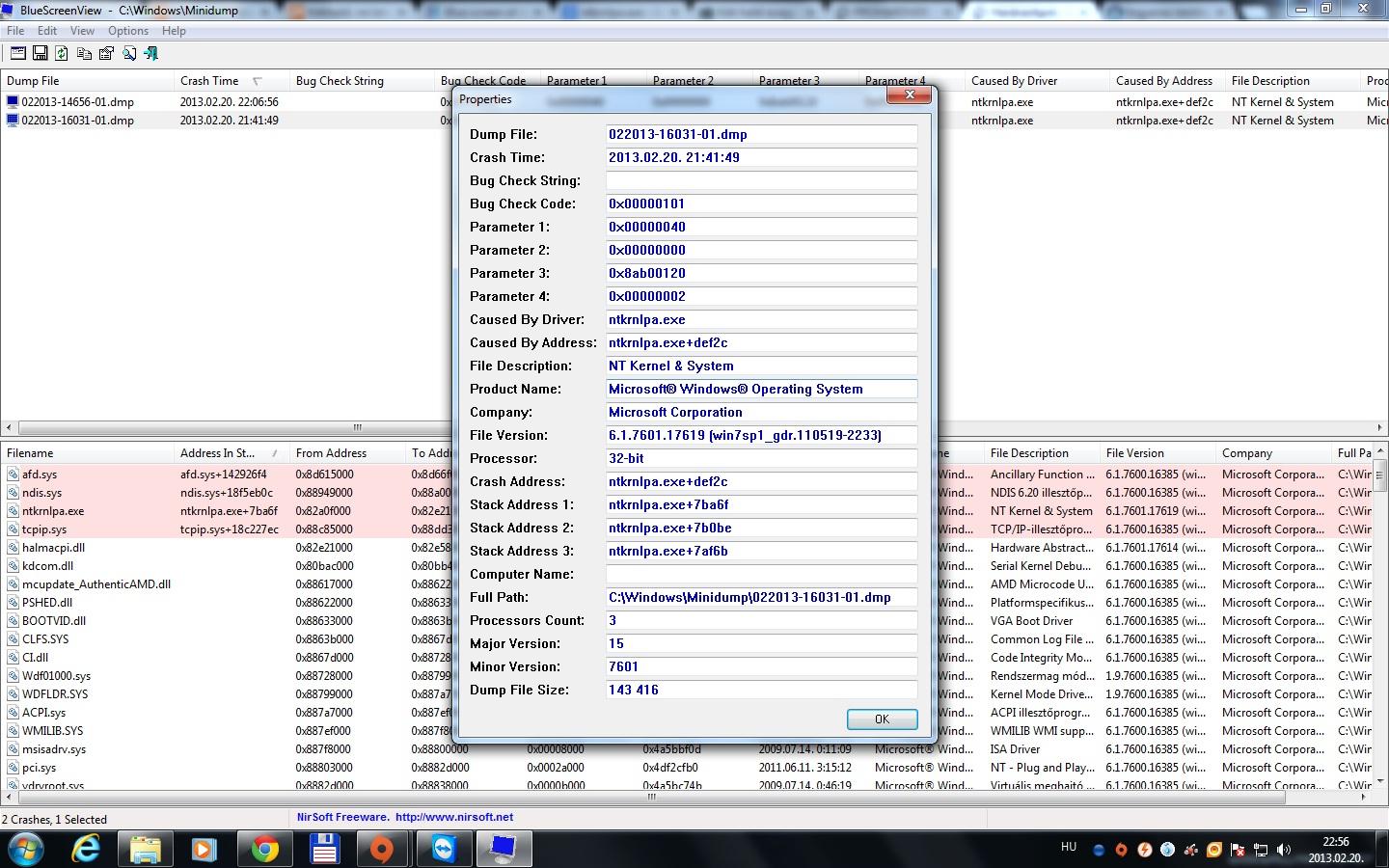The height and width of the screenshot is (868, 1389).
Task: Sort by the Dump File column header
Action: (88, 81)
